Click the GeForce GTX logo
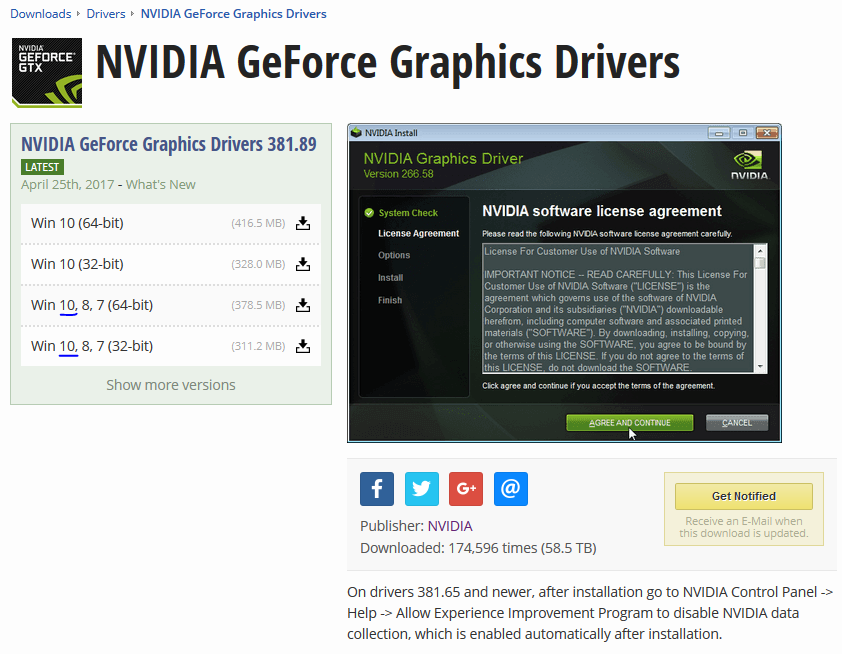This screenshot has height=654, width=842. [x=47, y=72]
